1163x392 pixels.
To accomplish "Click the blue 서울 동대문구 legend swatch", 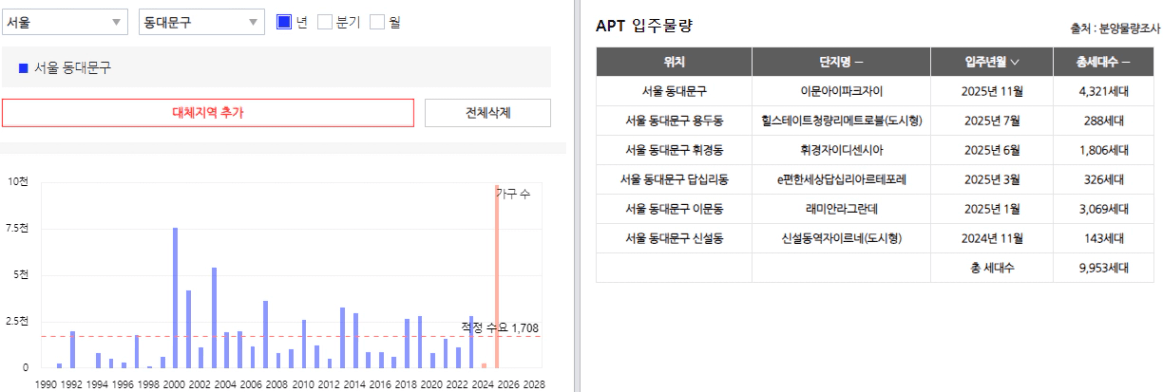I will tap(23, 68).
